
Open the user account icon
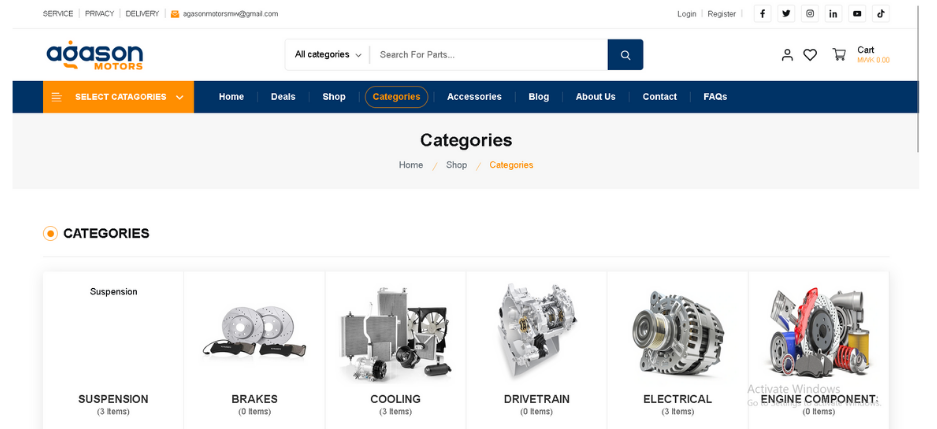(787, 55)
